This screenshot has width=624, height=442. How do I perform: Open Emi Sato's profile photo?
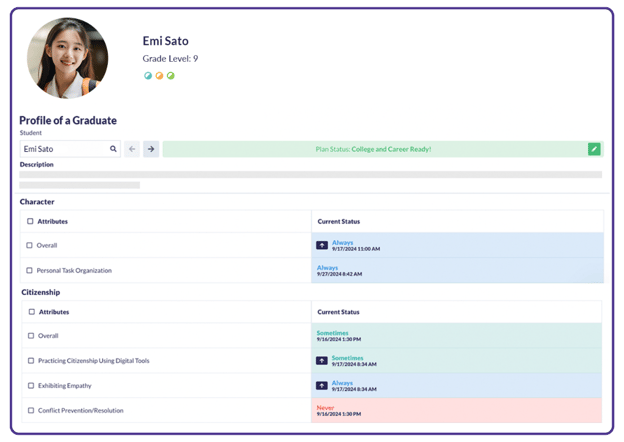pyautogui.click(x=68, y=58)
